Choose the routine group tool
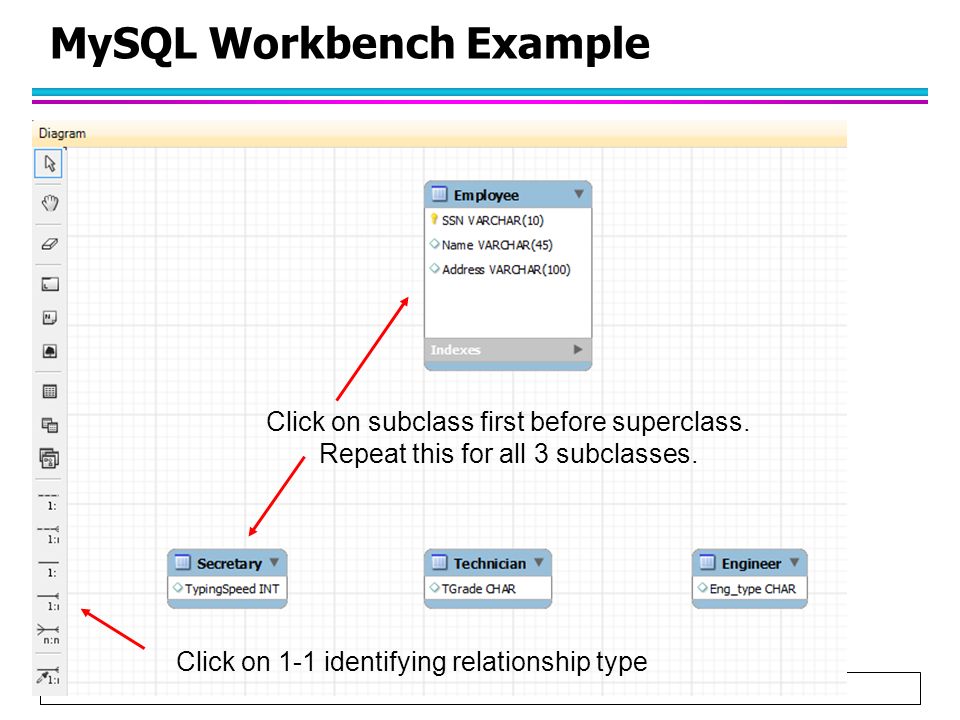The width and height of the screenshot is (960, 720). (50, 459)
